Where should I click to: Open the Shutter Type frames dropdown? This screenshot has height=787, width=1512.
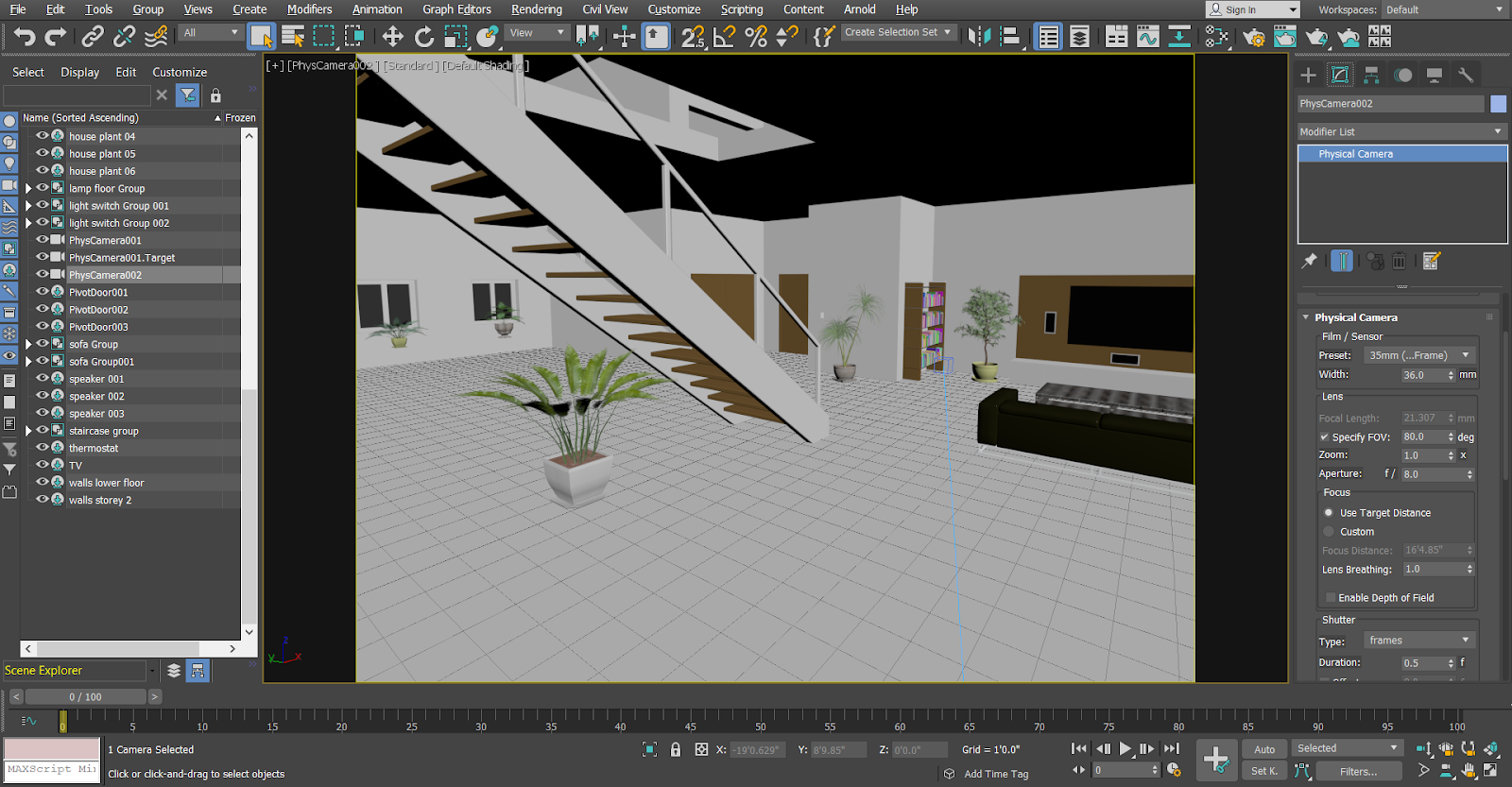pos(1419,641)
